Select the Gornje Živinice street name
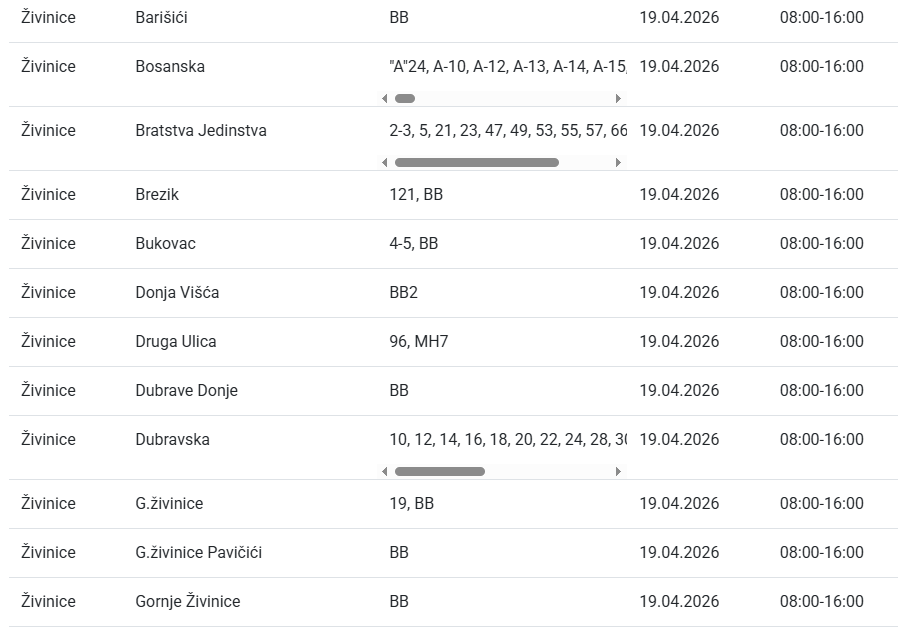The width and height of the screenshot is (898, 631). (x=187, y=602)
